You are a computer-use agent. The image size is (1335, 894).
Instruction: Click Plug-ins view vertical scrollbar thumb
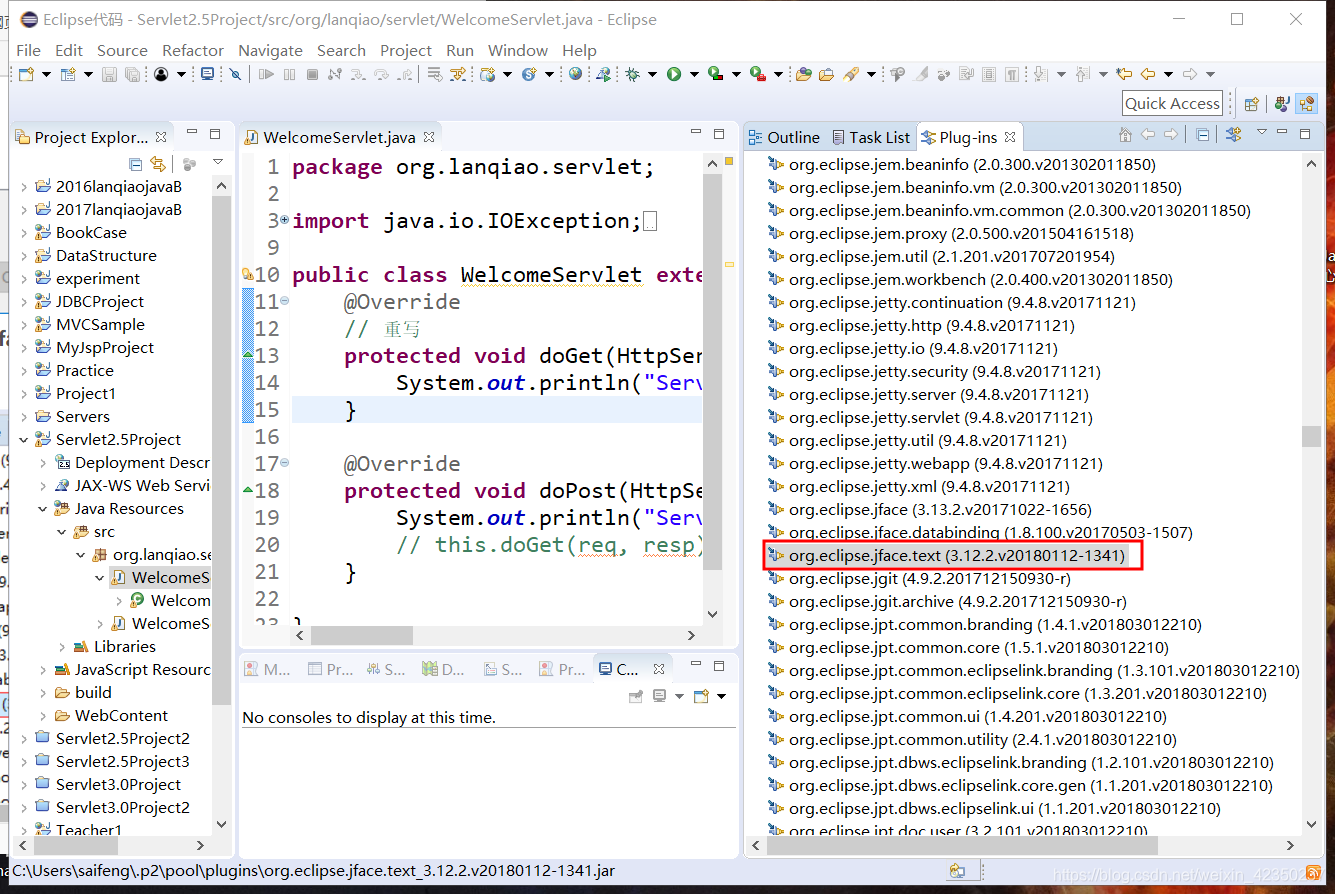1311,437
